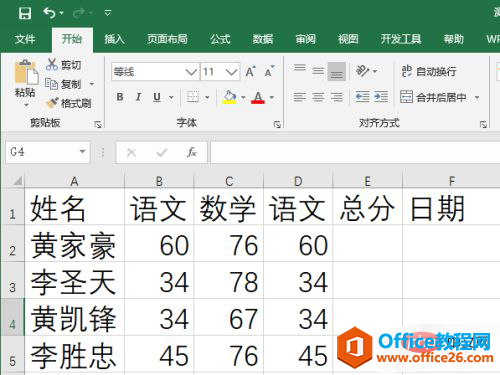500x375 pixels.
Task: Switch to the 插入 (Insert) tab
Action: (114, 39)
